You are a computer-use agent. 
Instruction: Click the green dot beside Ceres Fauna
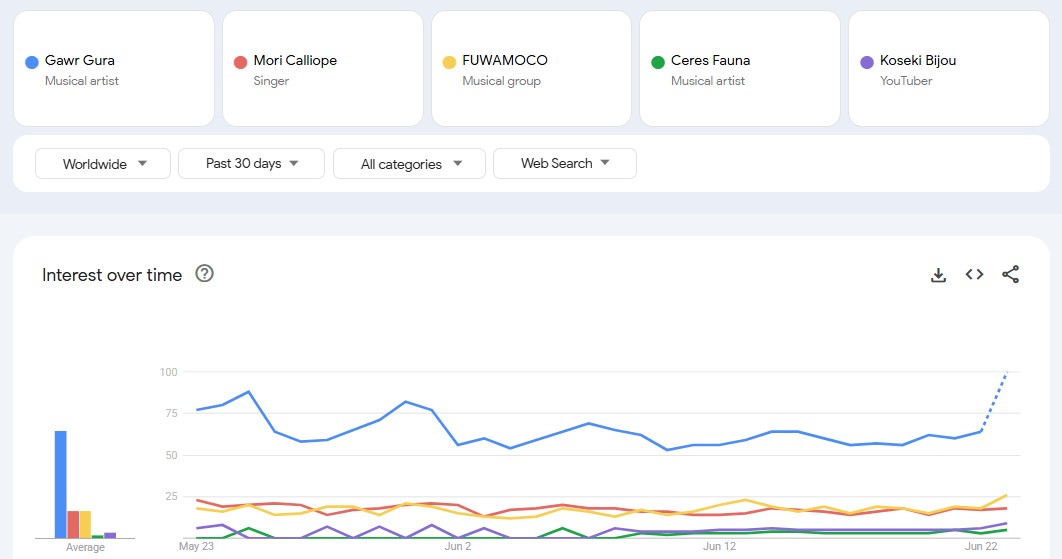tap(658, 63)
